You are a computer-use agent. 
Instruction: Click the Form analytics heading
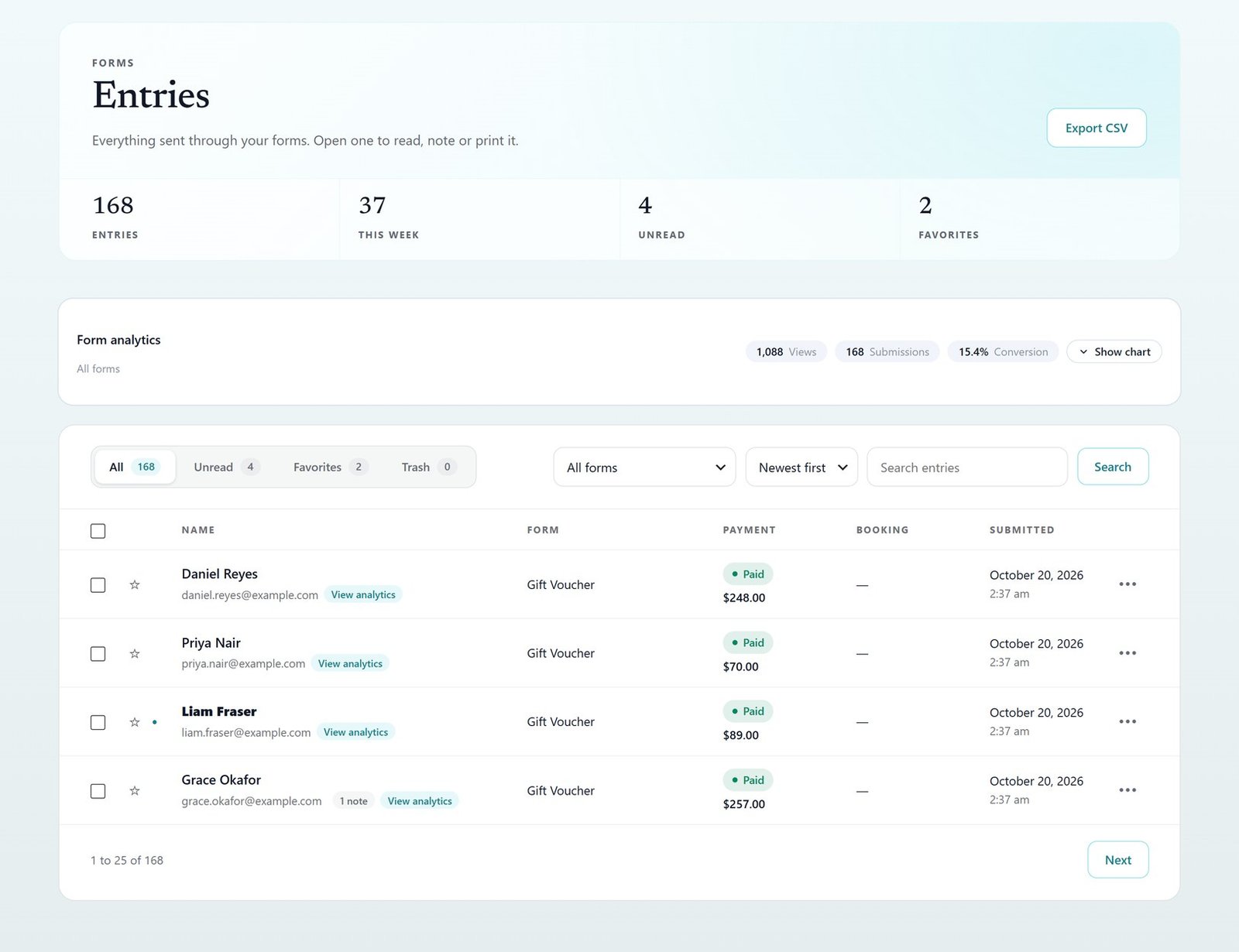[118, 340]
